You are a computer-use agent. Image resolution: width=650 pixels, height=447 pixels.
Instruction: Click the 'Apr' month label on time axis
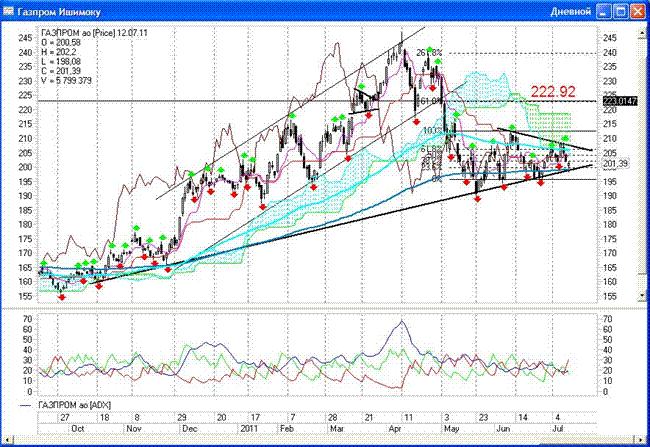coord(395,429)
